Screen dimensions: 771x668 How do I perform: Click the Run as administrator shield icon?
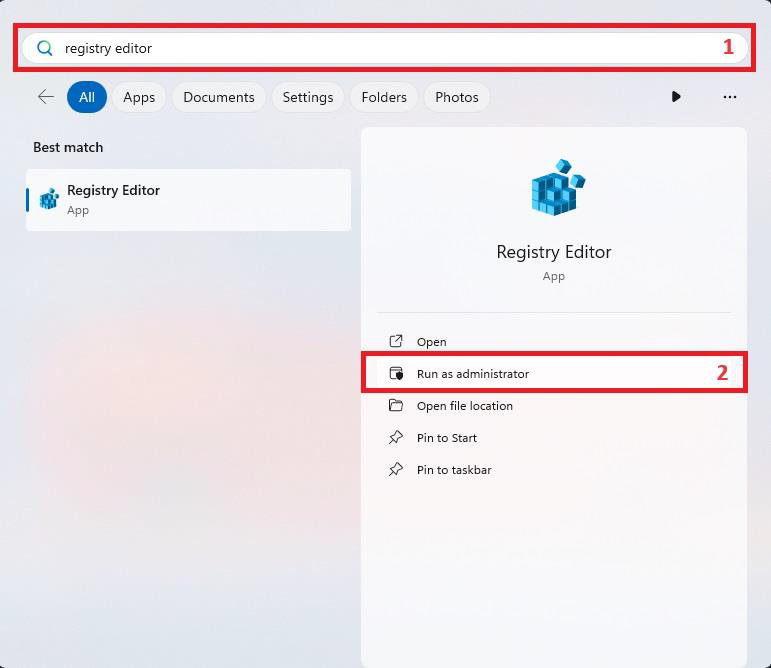click(x=396, y=374)
